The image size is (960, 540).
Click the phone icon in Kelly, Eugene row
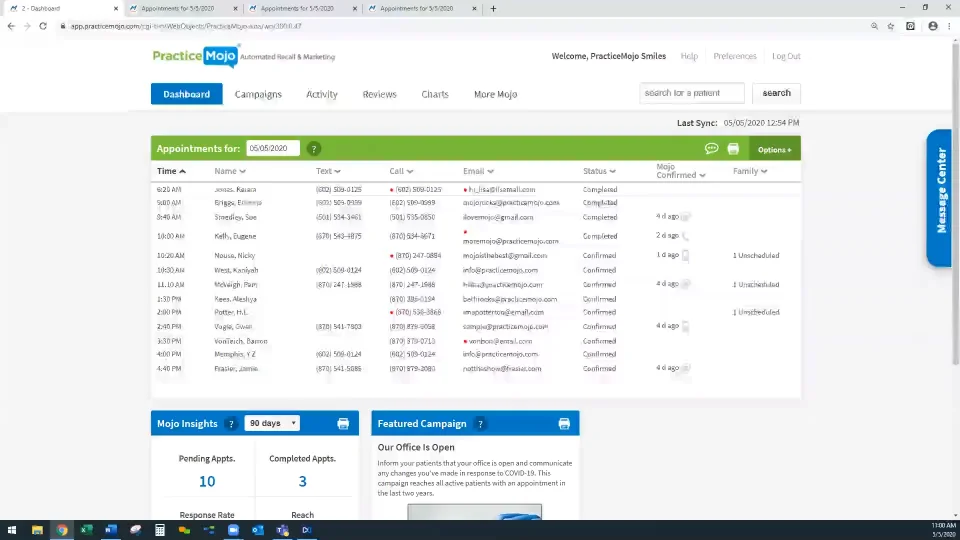point(685,236)
